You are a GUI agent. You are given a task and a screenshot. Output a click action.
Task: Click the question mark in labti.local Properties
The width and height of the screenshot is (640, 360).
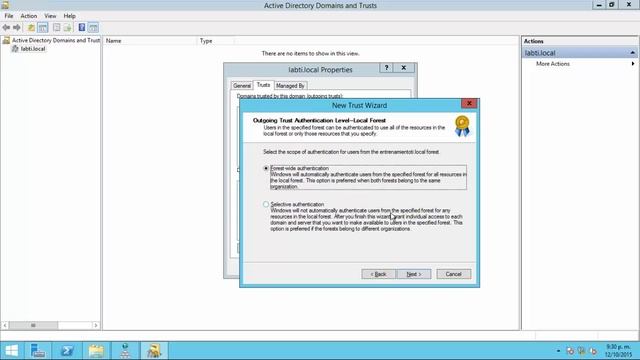pos(386,68)
